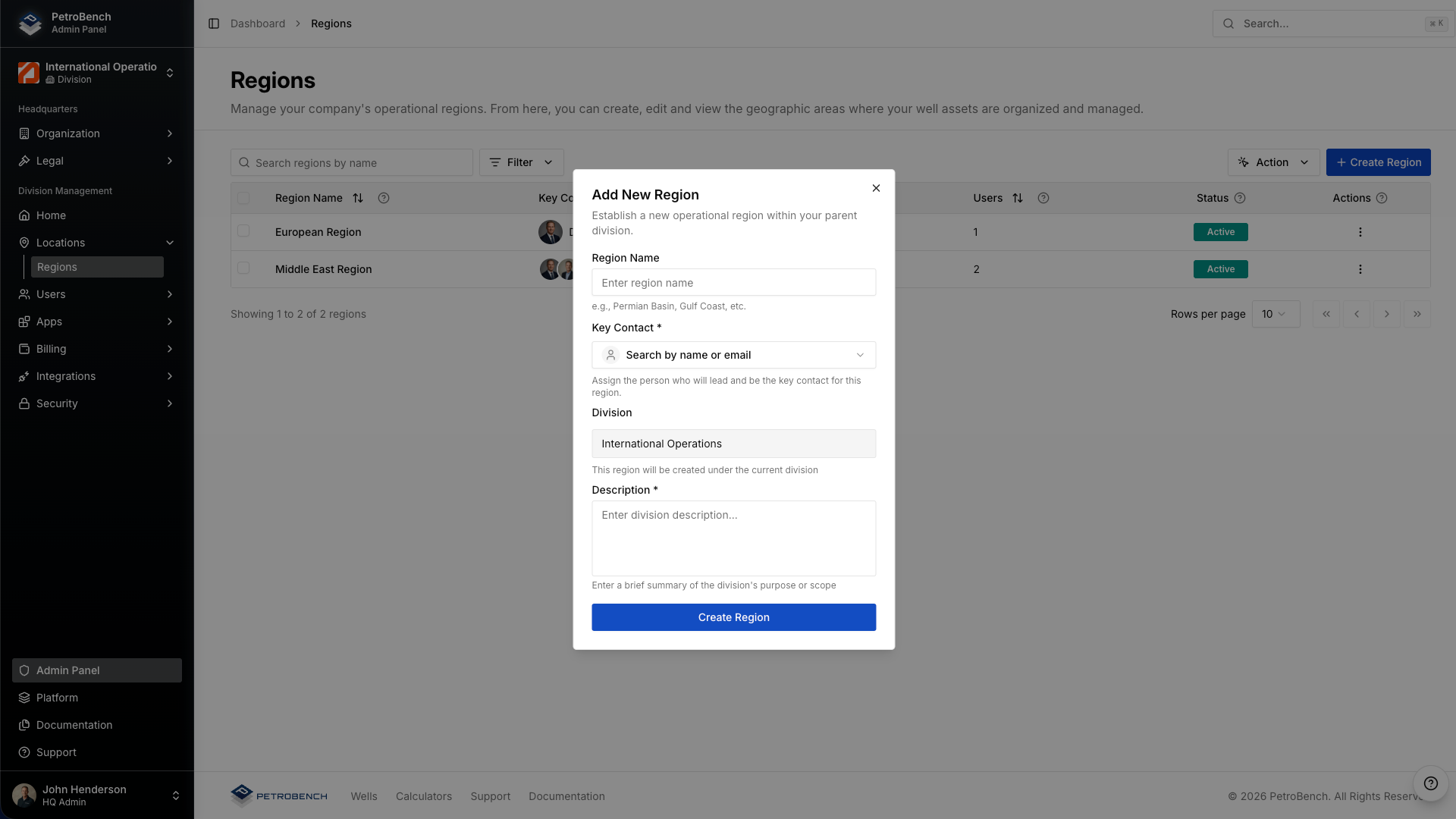The width and height of the screenshot is (1456, 819).
Task: Check the European Region row checkbox
Action: point(243,231)
